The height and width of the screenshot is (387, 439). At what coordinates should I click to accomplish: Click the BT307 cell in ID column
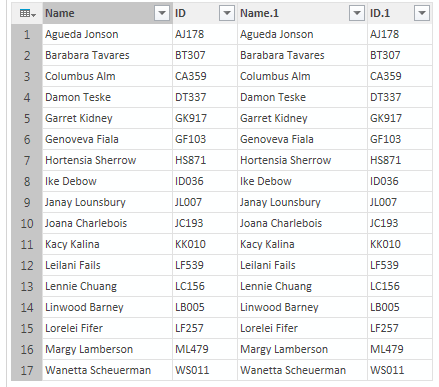pyautogui.click(x=205, y=55)
